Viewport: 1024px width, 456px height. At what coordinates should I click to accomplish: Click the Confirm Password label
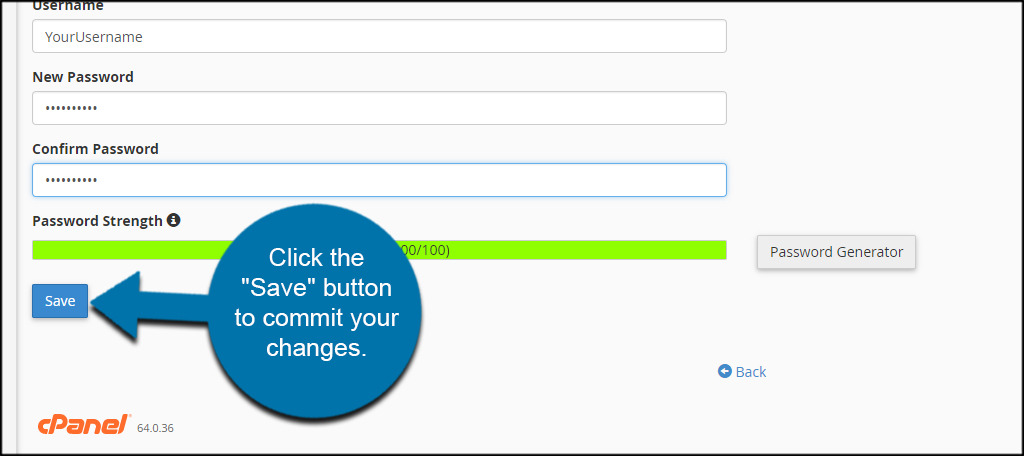coord(95,149)
